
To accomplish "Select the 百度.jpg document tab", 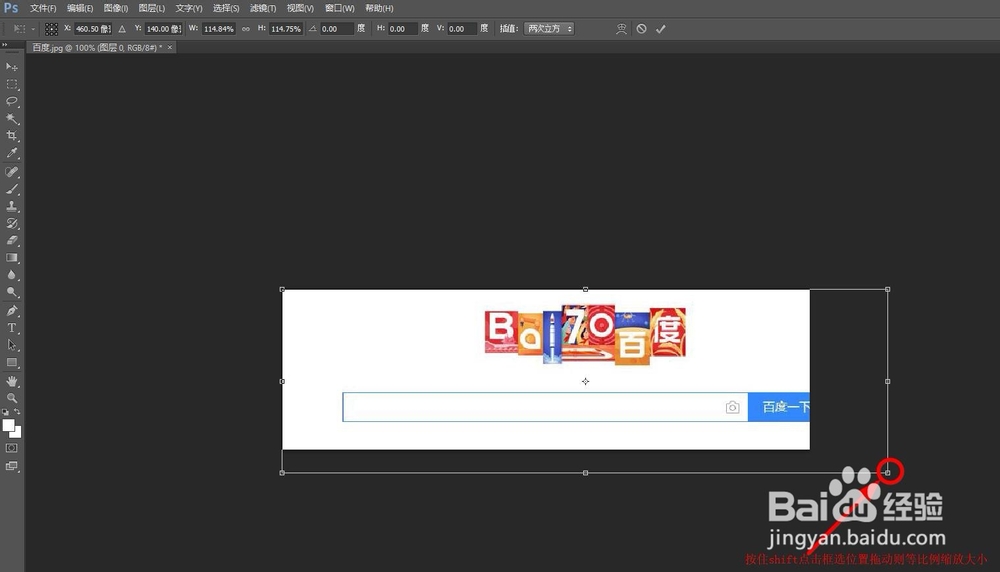I will pyautogui.click(x=97, y=48).
